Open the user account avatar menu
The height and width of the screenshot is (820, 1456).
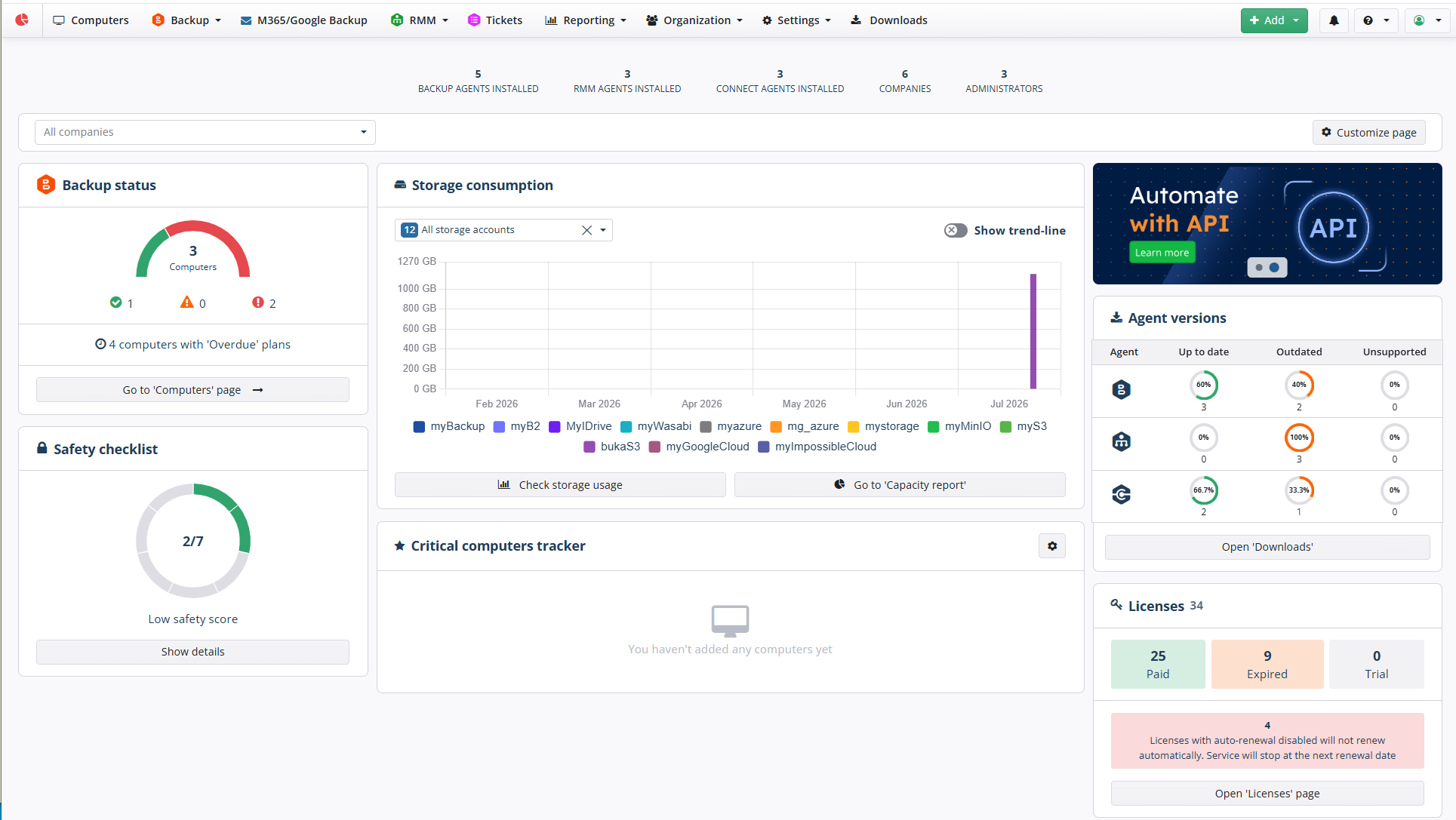(x=1427, y=20)
